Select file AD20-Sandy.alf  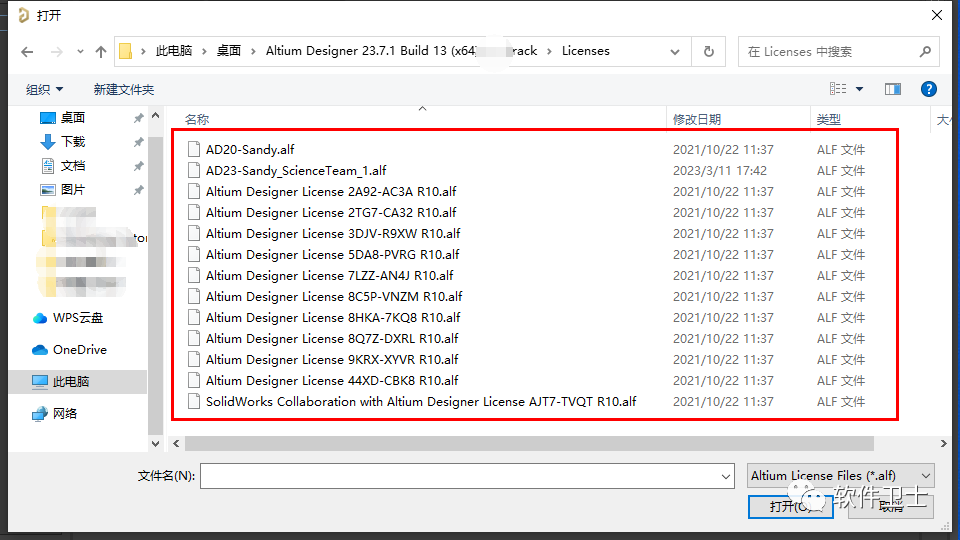click(x=250, y=149)
